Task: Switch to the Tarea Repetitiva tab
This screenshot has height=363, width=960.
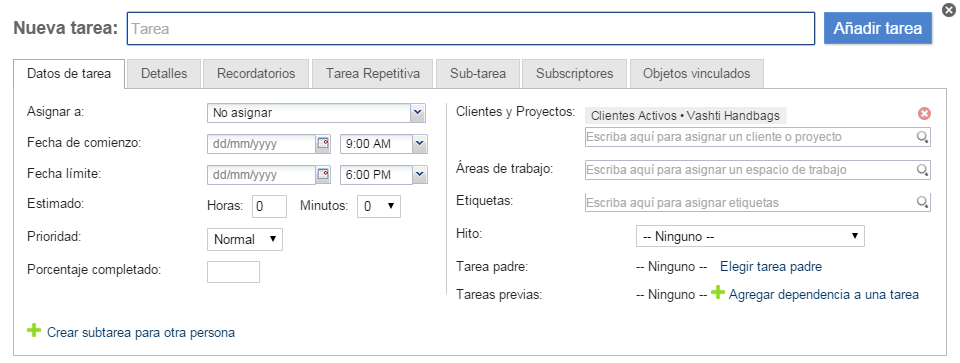Action: tap(373, 73)
